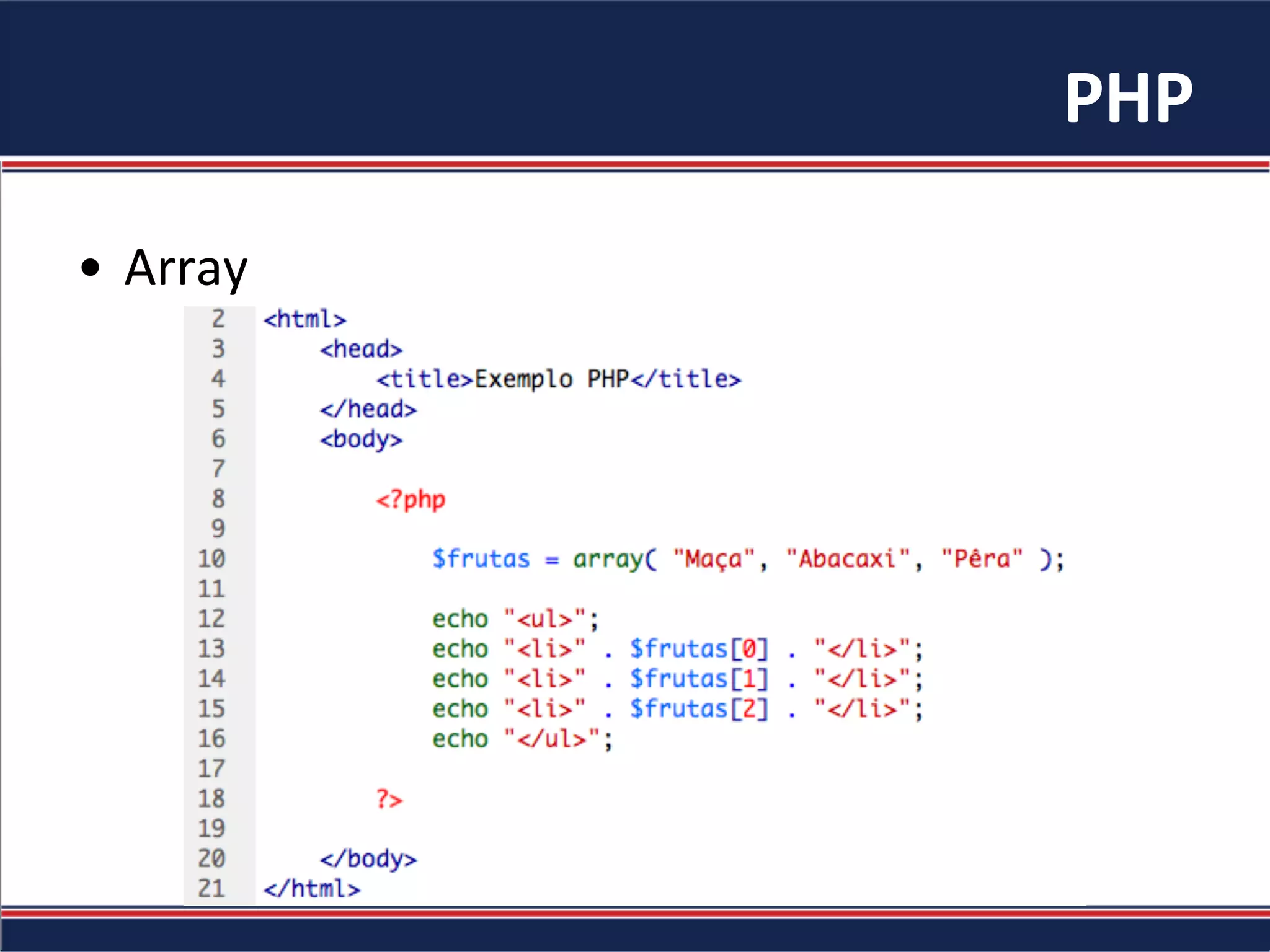Click the "Maça" string literal
This screenshot has width=1270, height=952.
(714, 559)
